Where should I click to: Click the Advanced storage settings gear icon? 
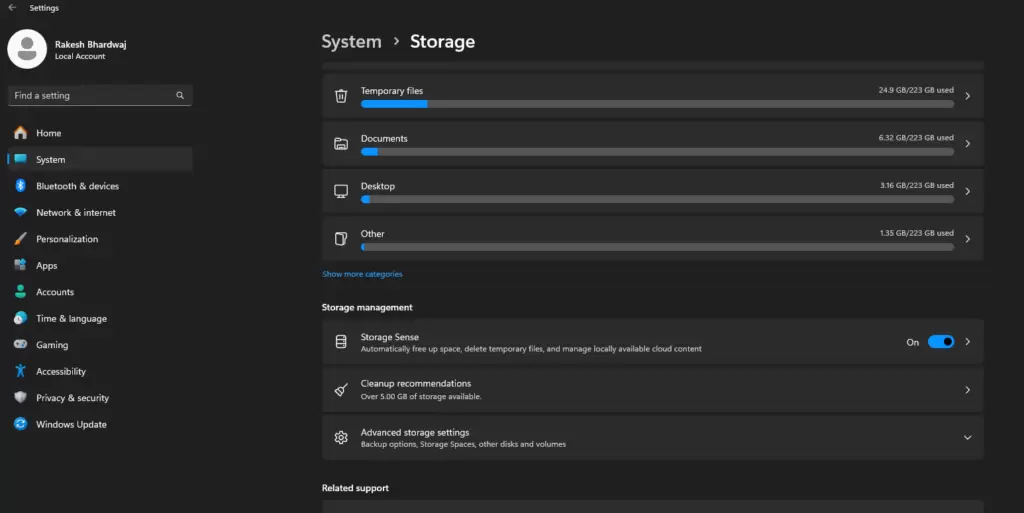(341, 438)
